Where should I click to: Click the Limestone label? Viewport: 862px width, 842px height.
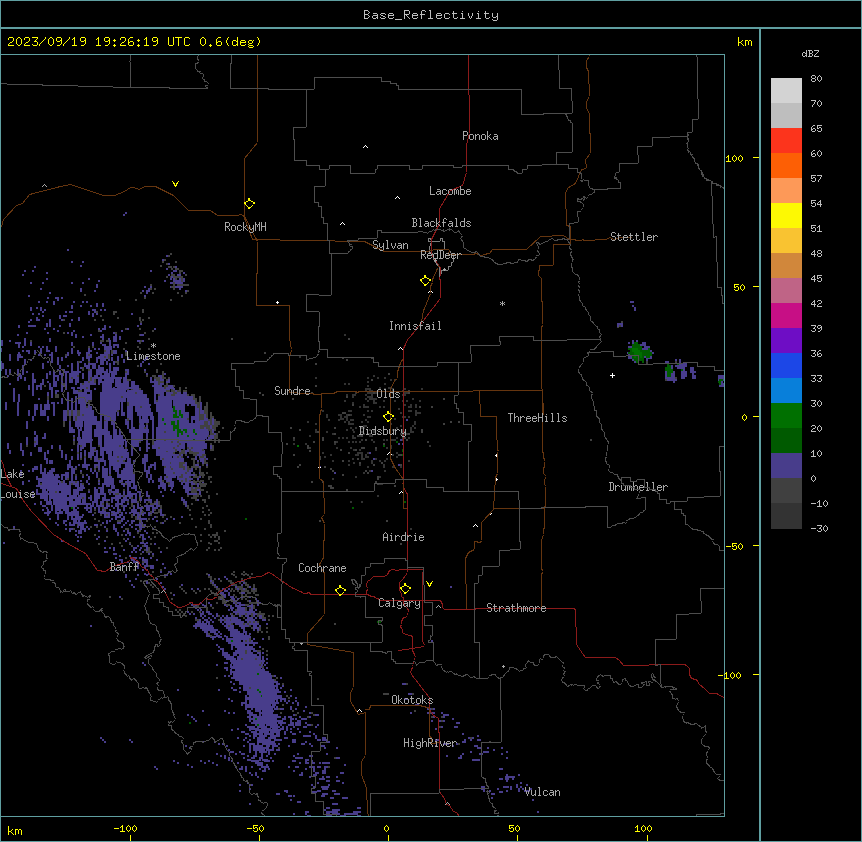pos(153,356)
